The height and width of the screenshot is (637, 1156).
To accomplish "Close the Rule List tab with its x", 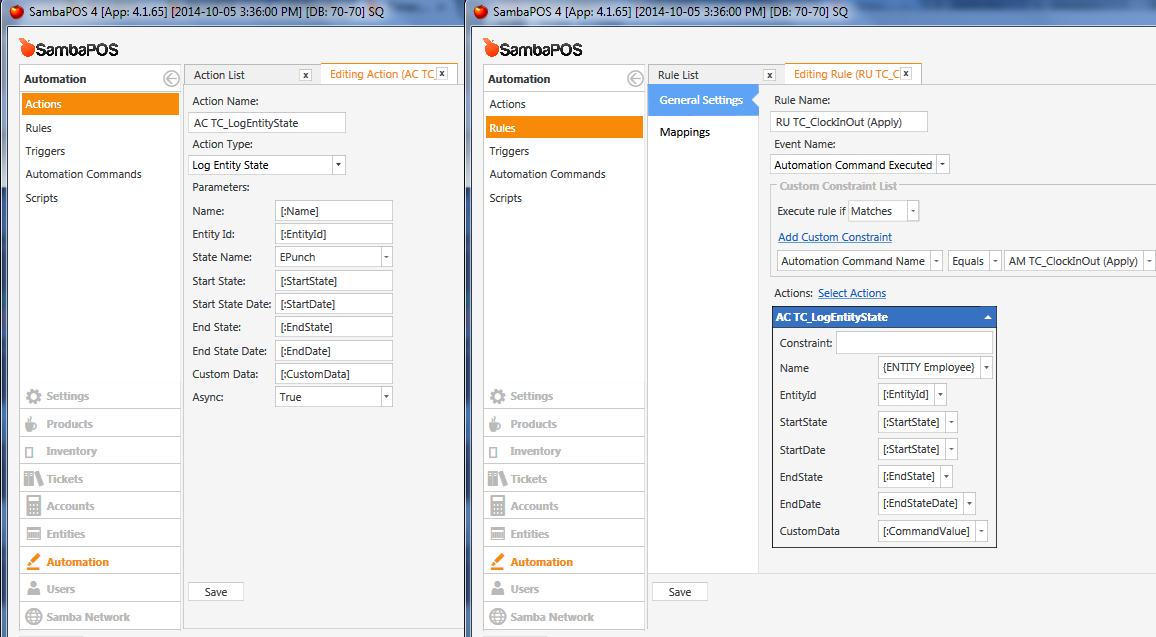I will tap(769, 75).
